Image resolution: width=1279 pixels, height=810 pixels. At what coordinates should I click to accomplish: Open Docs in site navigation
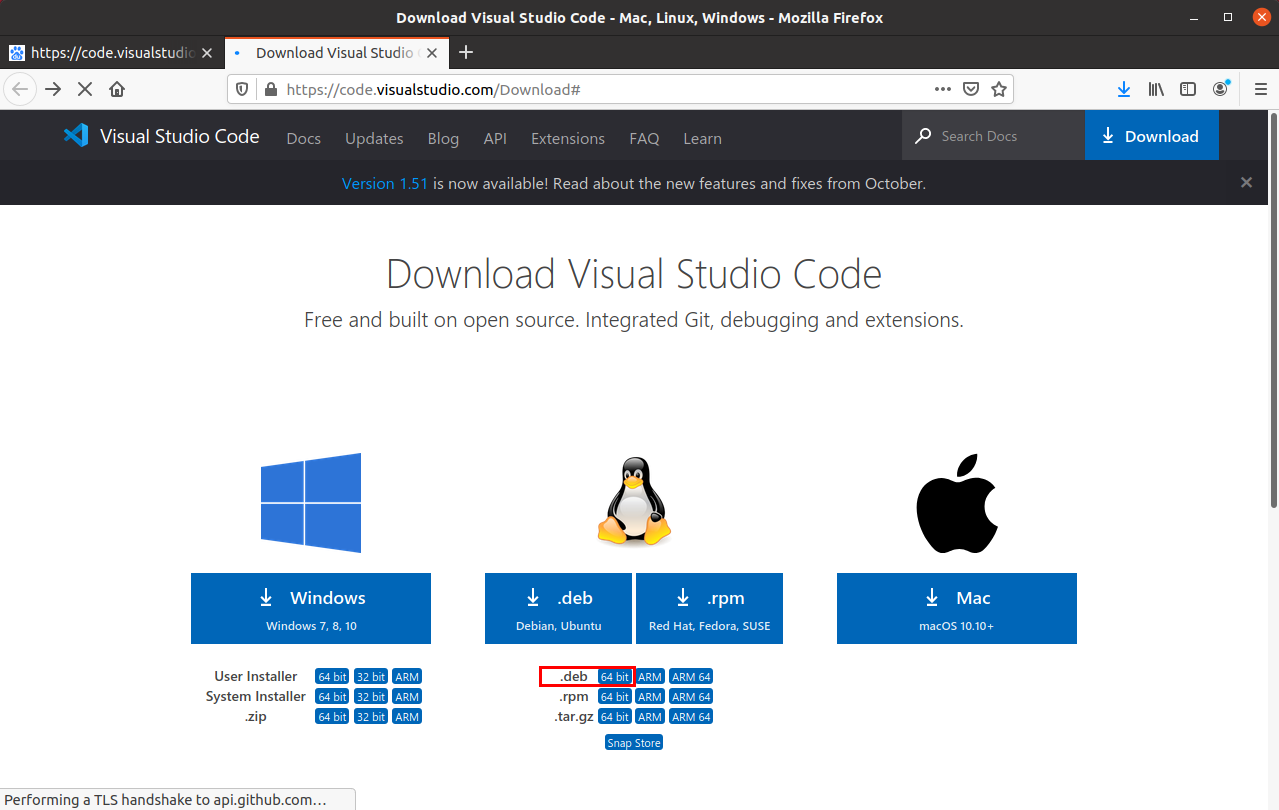pos(304,139)
